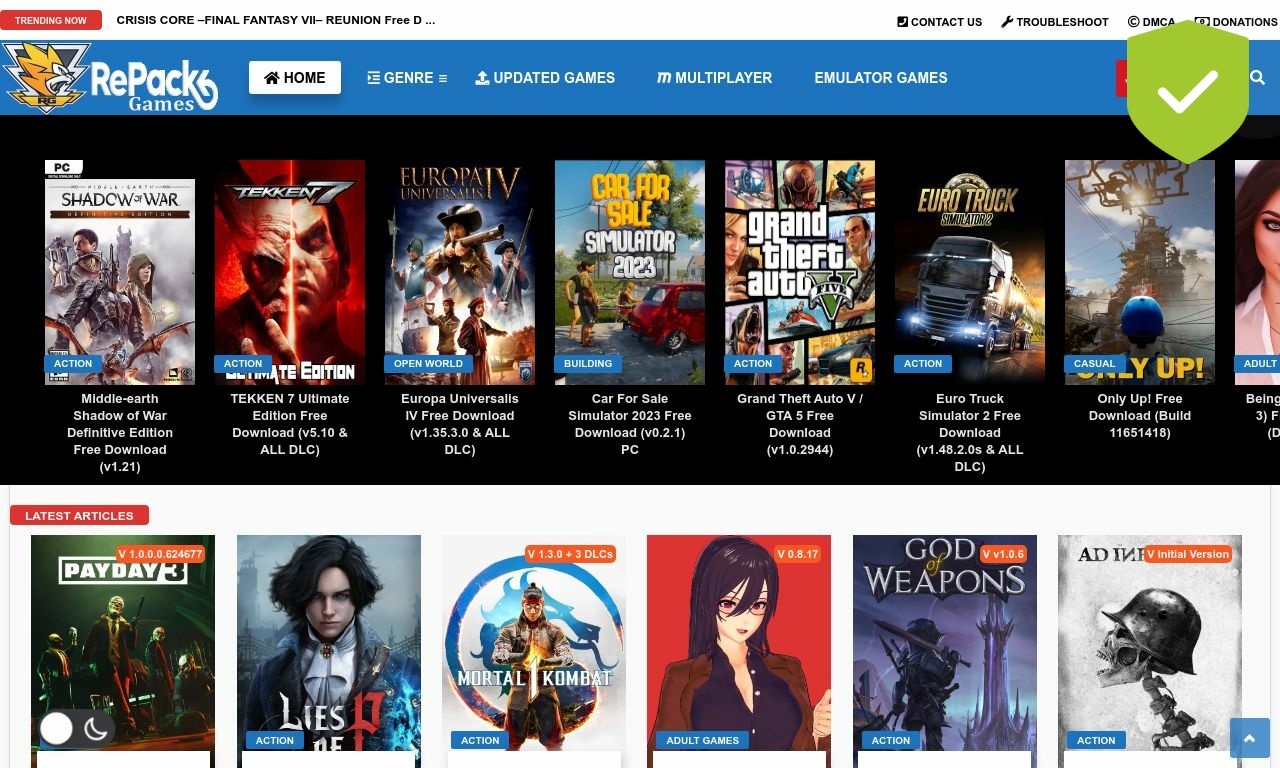1280x768 pixels.
Task: Toggle the dark mode switch
Action: click(76, 729)
